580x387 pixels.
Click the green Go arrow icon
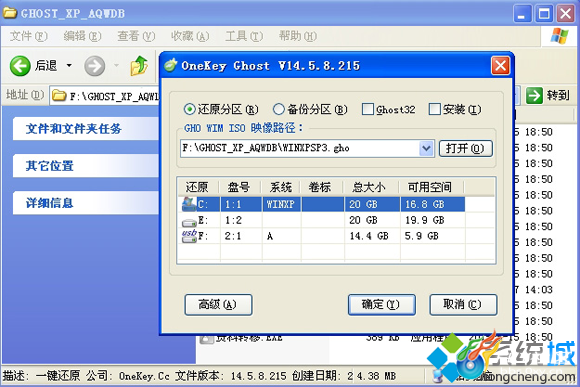click(x=535, y=95)
